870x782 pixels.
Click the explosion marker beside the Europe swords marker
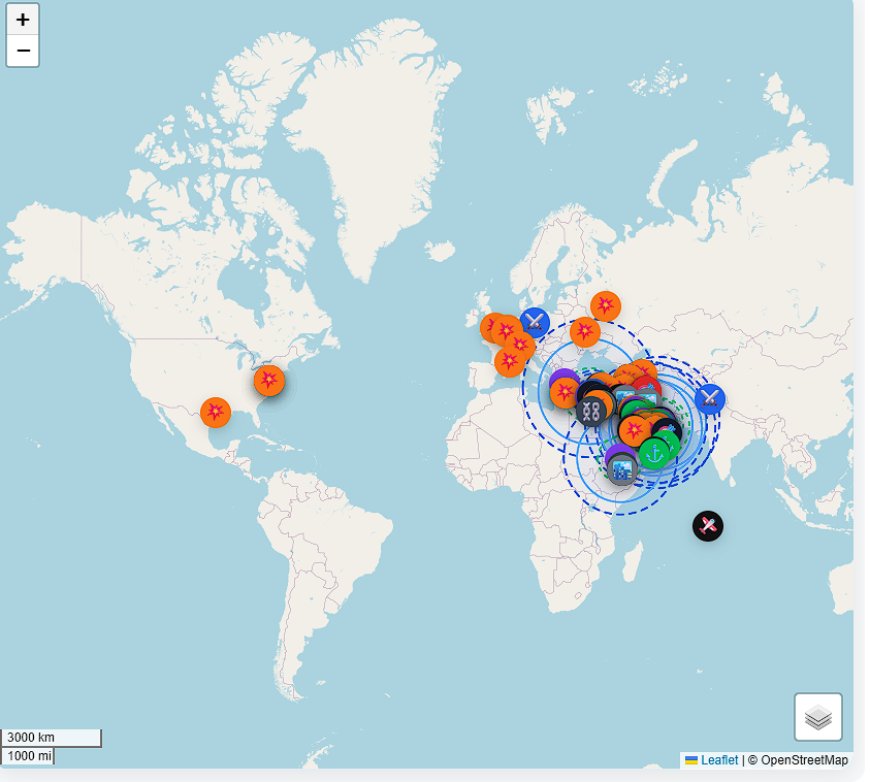[x=506, y=331]
